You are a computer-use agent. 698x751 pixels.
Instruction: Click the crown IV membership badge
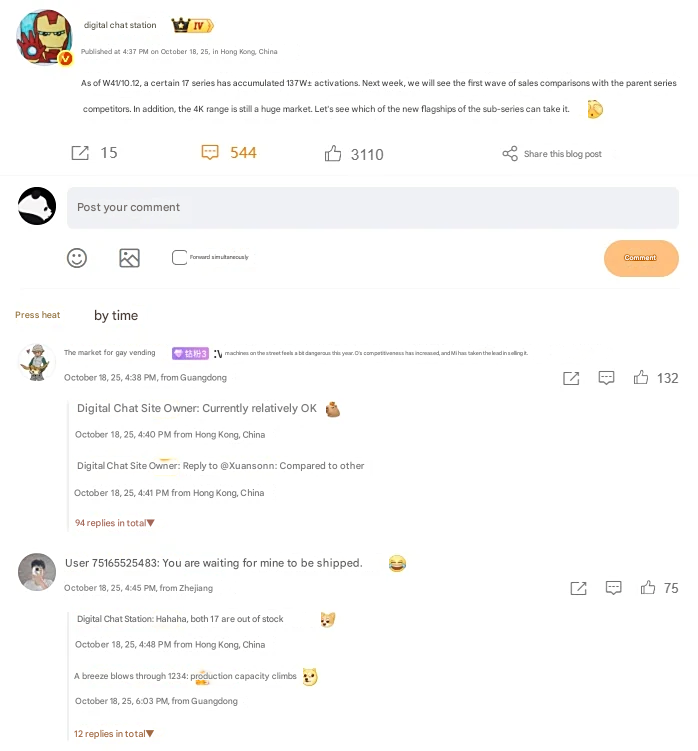pos(193,25)
